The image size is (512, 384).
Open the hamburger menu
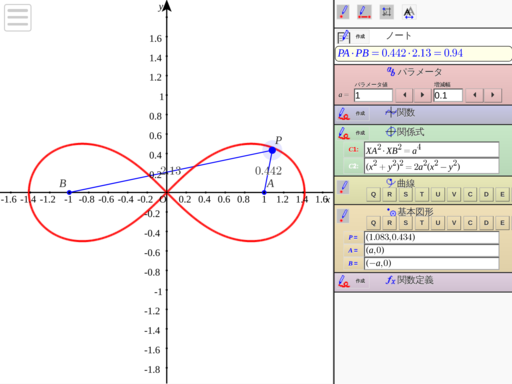18,18
